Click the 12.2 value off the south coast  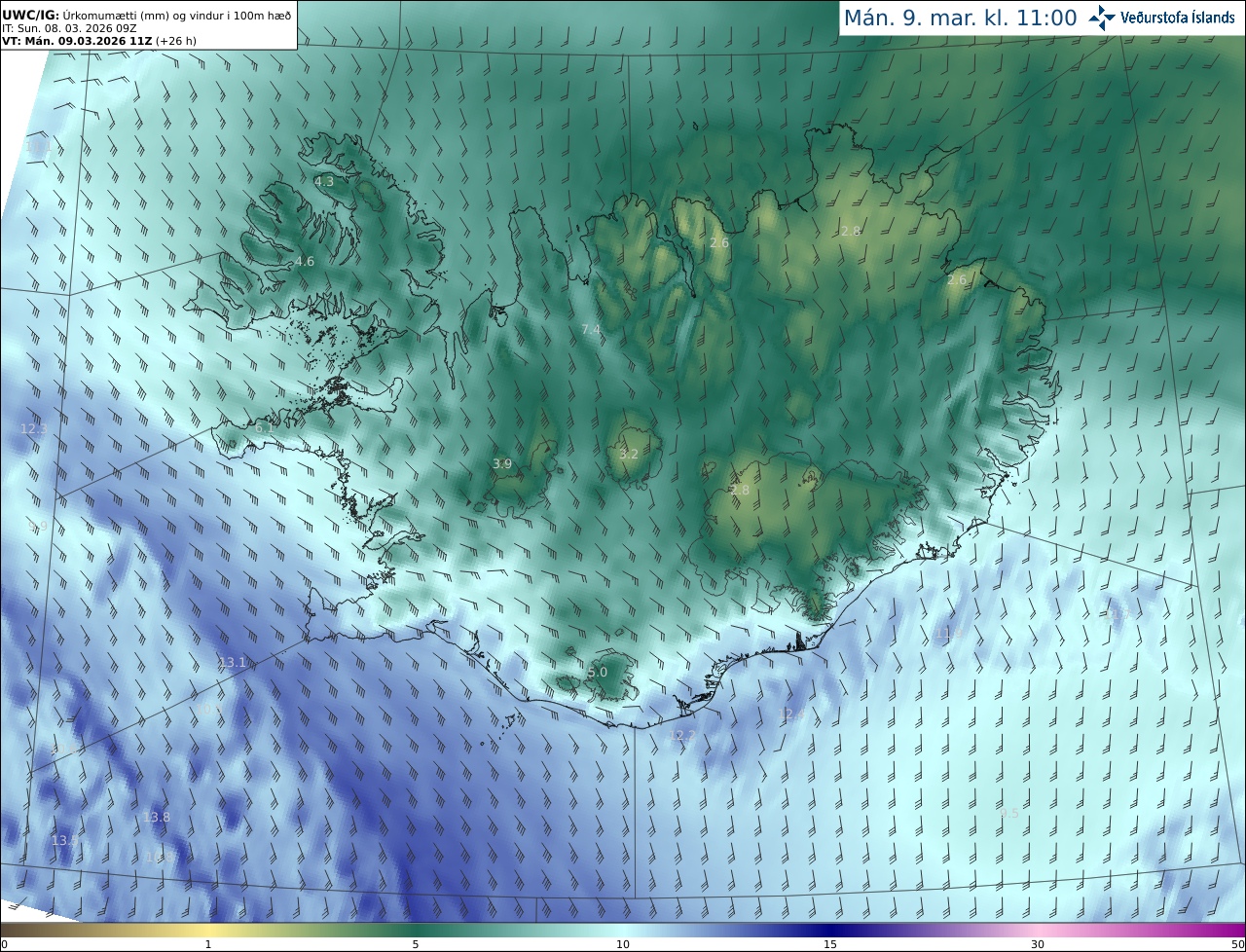coord(681,735)
